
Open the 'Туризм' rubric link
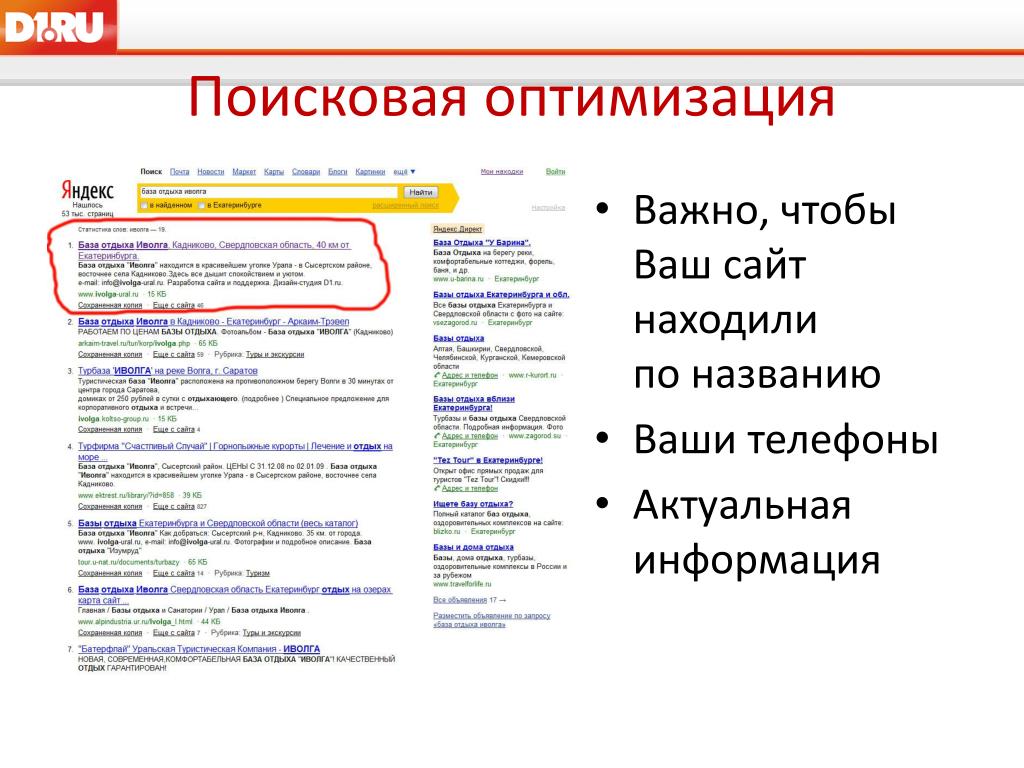pos(258,573)
